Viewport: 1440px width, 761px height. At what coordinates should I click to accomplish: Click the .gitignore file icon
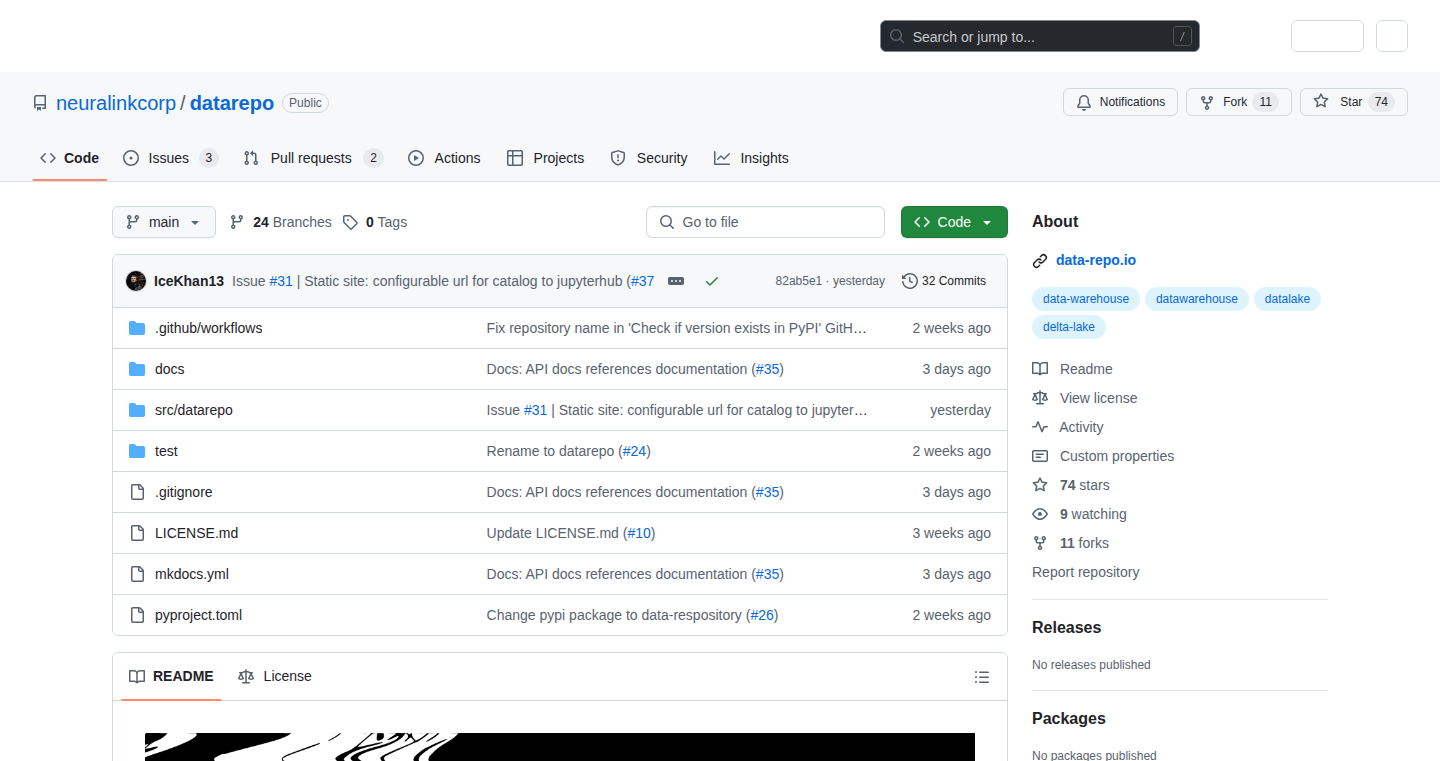pos(137,492)
